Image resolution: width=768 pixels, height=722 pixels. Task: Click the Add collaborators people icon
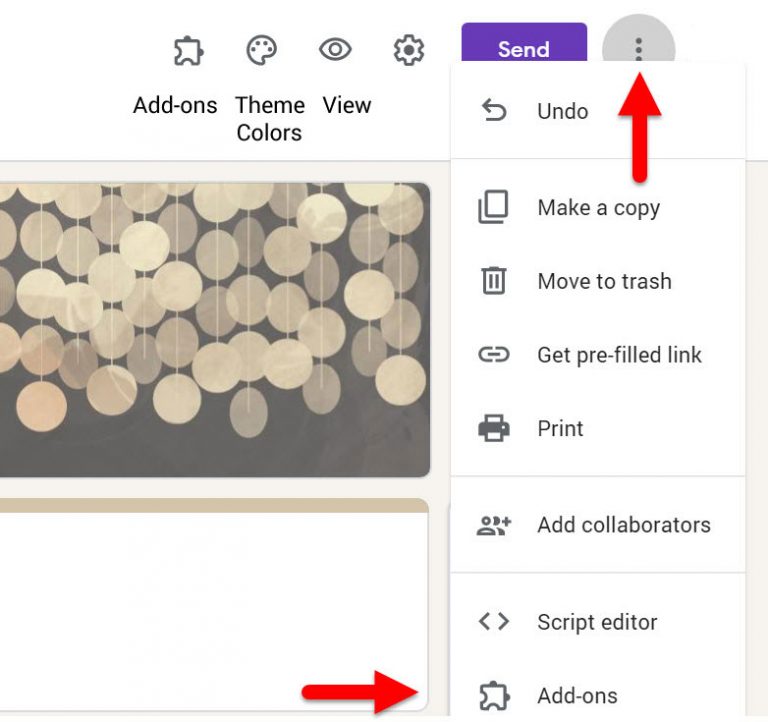(x=494, y=525)
